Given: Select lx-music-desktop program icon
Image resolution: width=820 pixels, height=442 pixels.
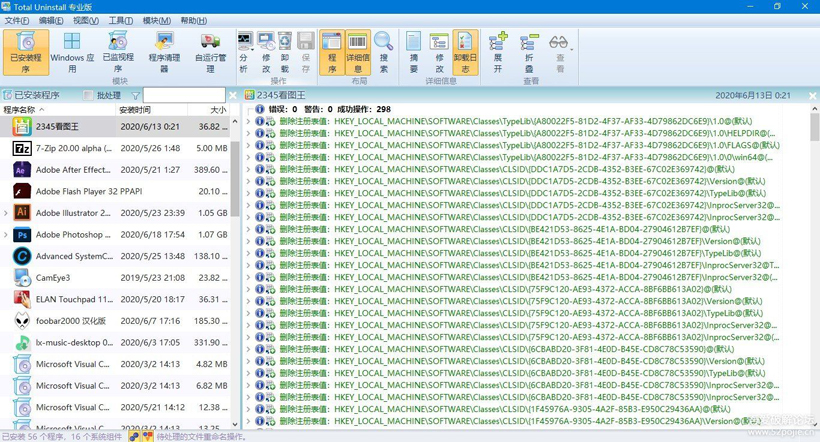Looking at the screenshot, I should [22, 343].
